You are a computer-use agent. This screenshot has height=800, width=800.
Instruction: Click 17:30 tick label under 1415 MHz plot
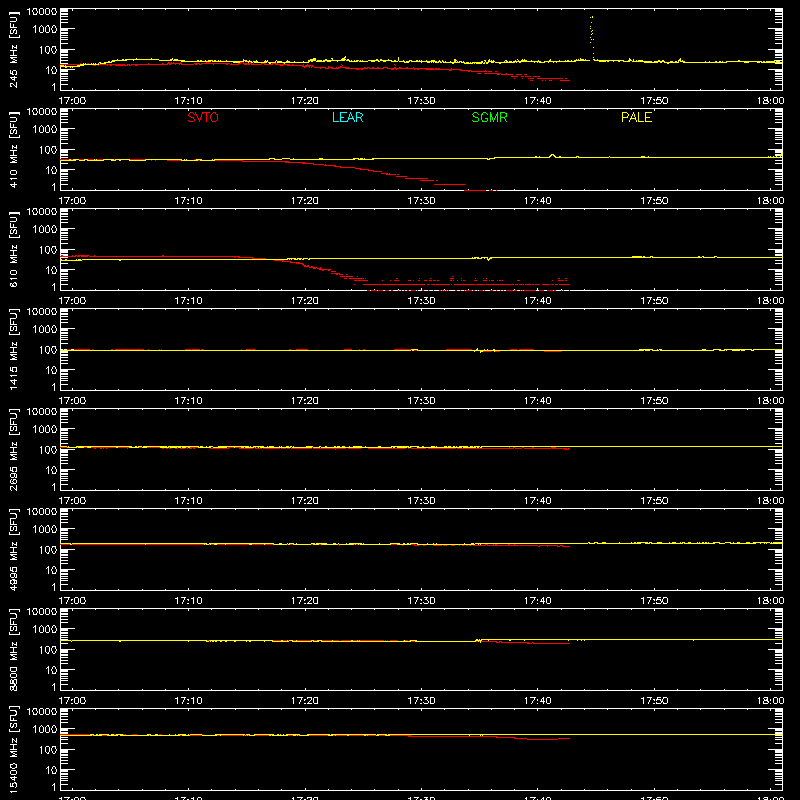[x=421, y=401]
